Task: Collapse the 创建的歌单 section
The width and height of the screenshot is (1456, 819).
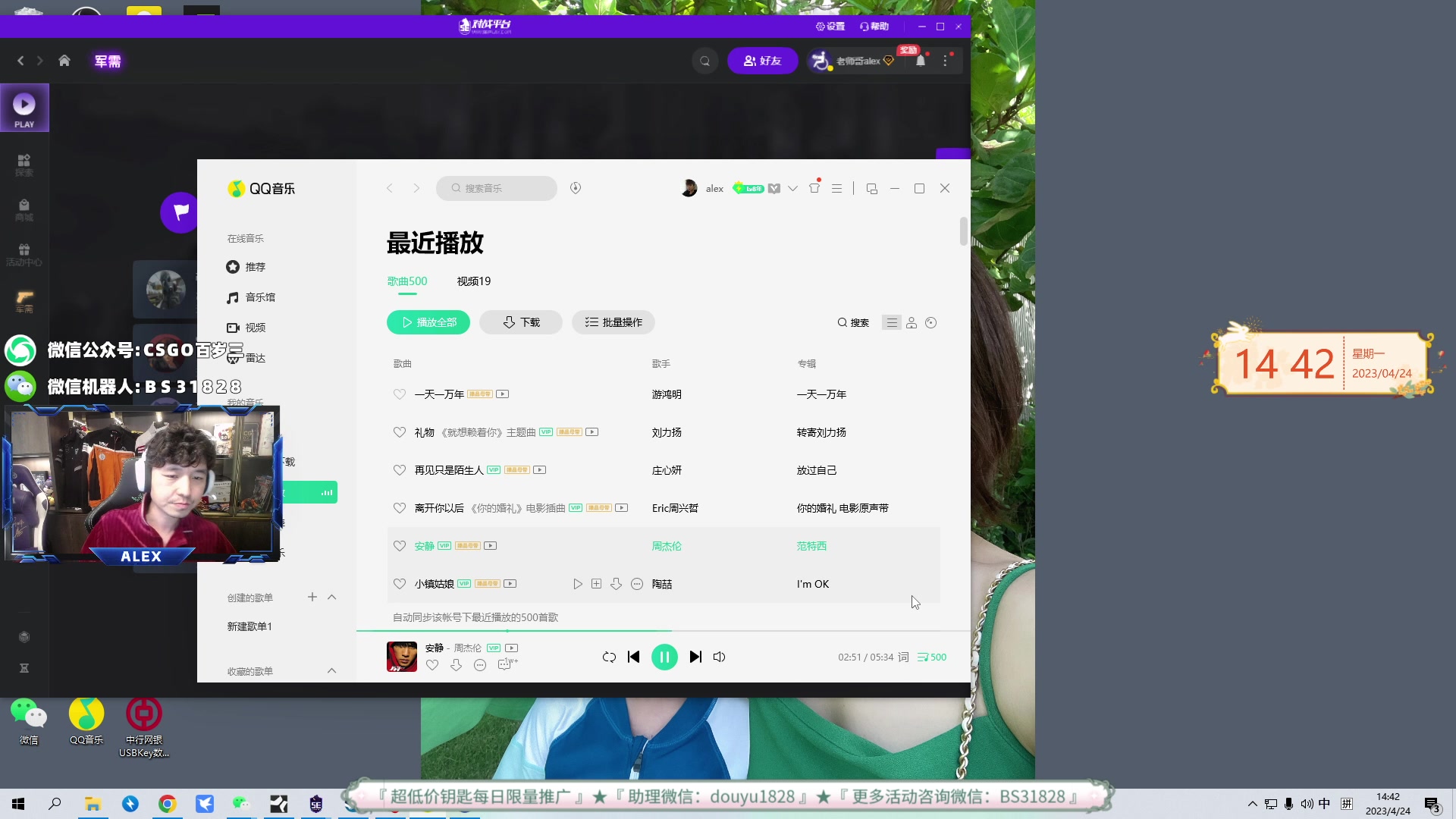Action: coord(331,597)
